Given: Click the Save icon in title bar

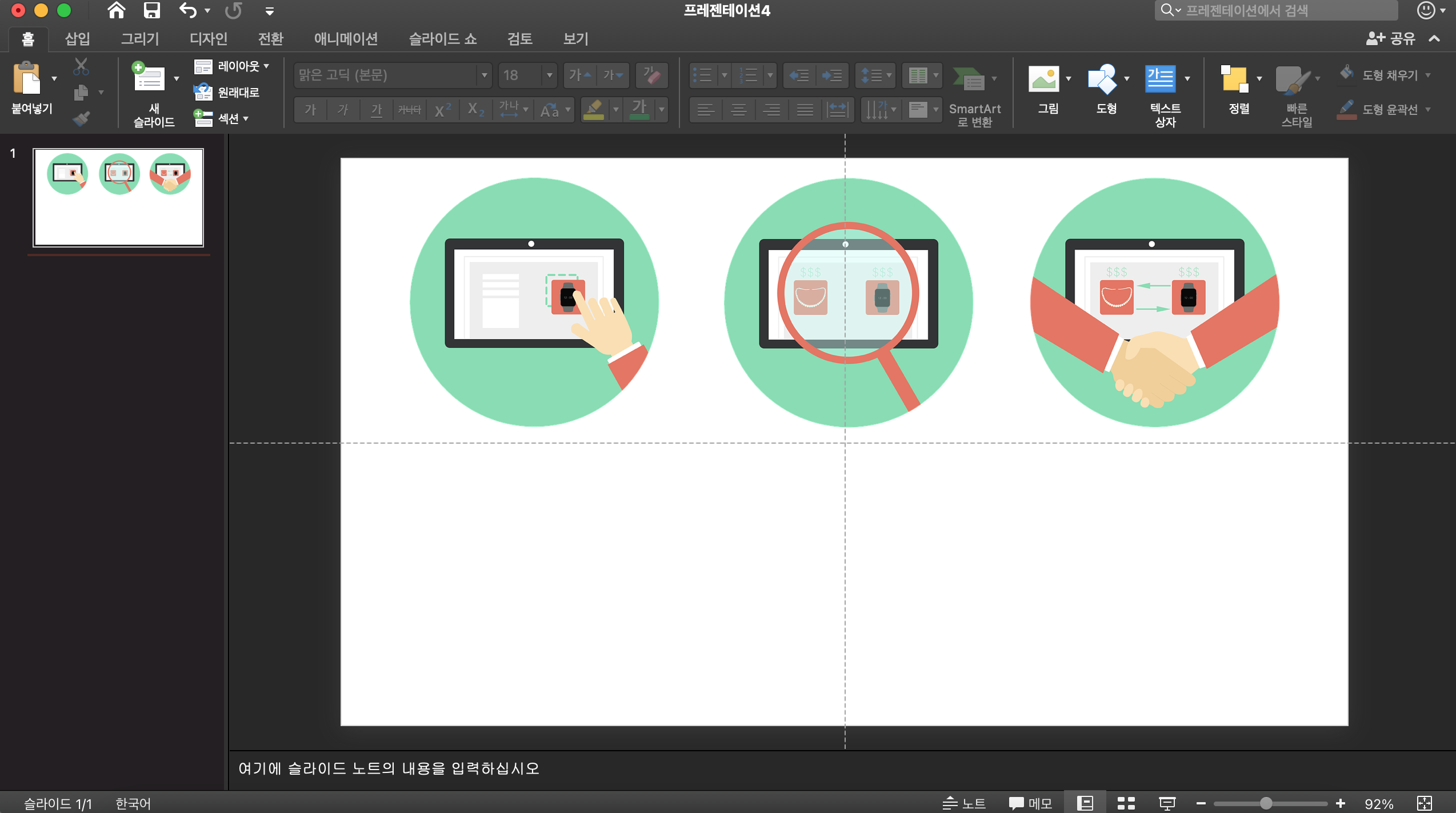Looking at the screenshot, I should [x=151, y=10].
